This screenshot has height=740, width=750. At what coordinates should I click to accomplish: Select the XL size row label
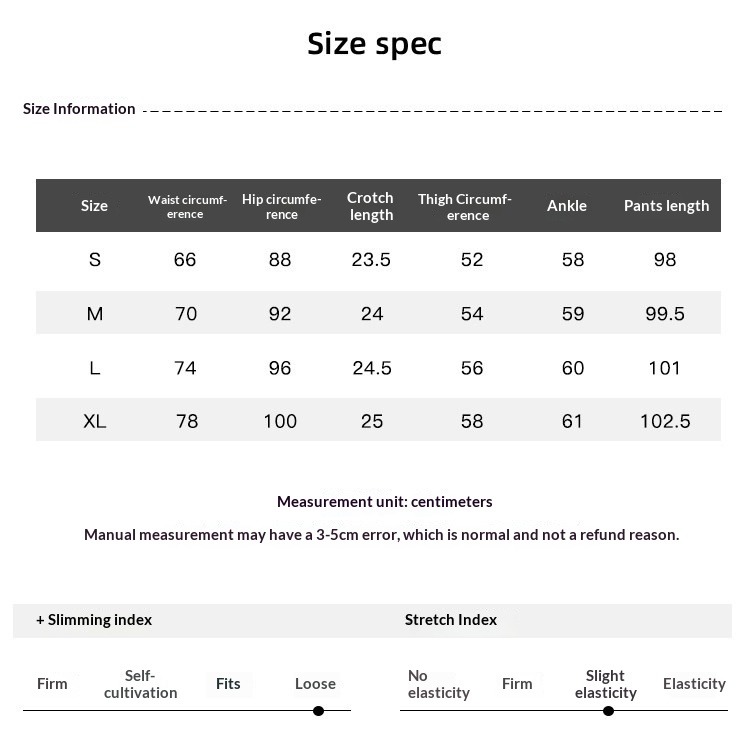(95, 421)
